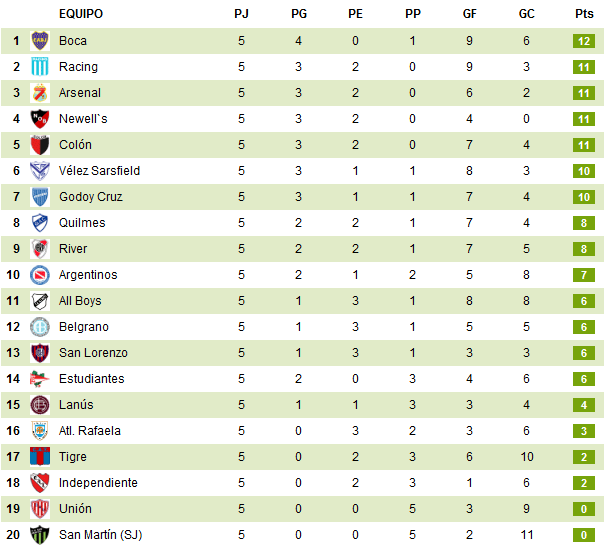Click the GF column header
This screenshot has height=557, width=604.
coord(469,14)
